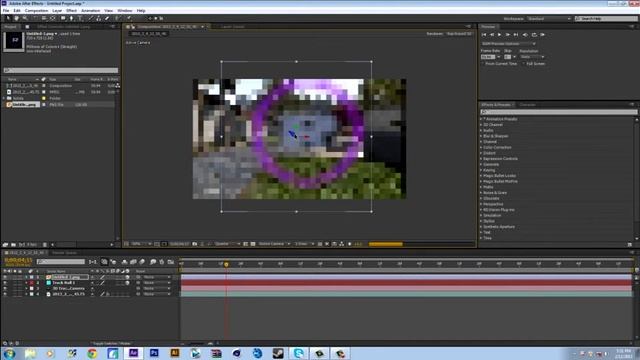Select the Eraser tool

107,18
